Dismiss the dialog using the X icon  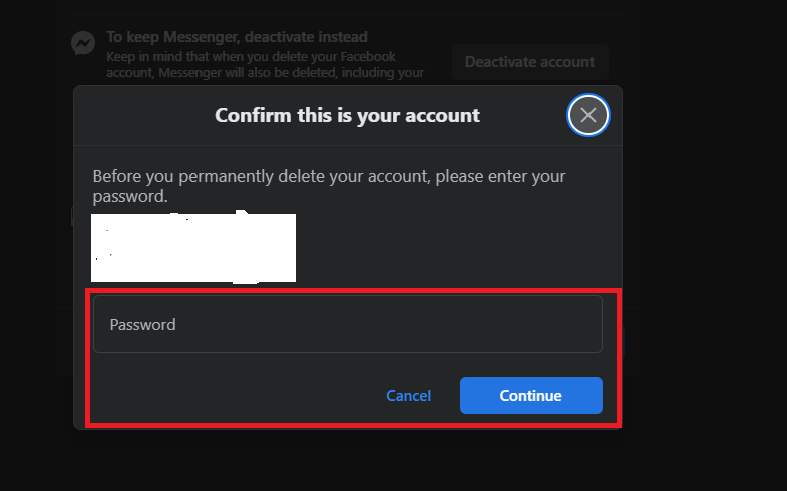click(588, 115)
